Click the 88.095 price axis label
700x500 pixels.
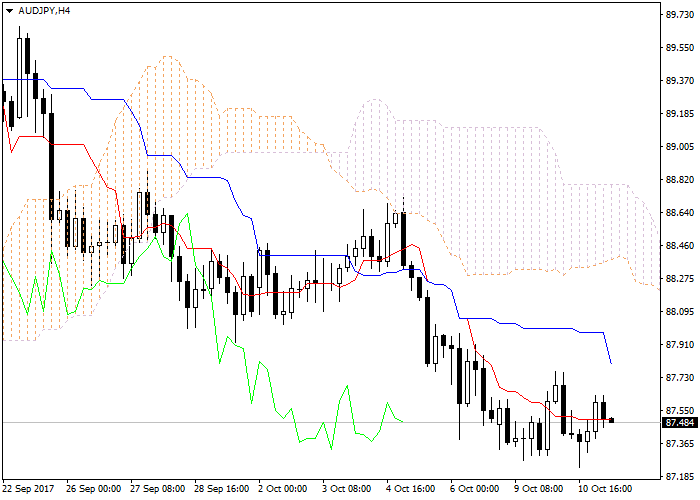coord(679,312)
